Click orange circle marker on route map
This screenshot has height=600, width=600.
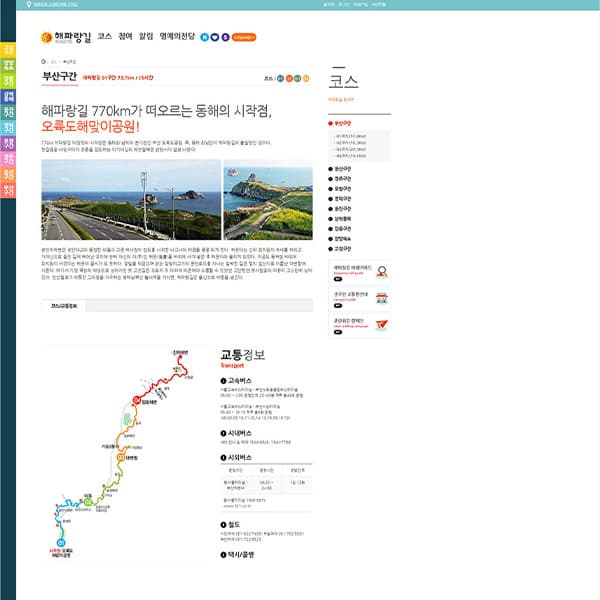(121, 457)
